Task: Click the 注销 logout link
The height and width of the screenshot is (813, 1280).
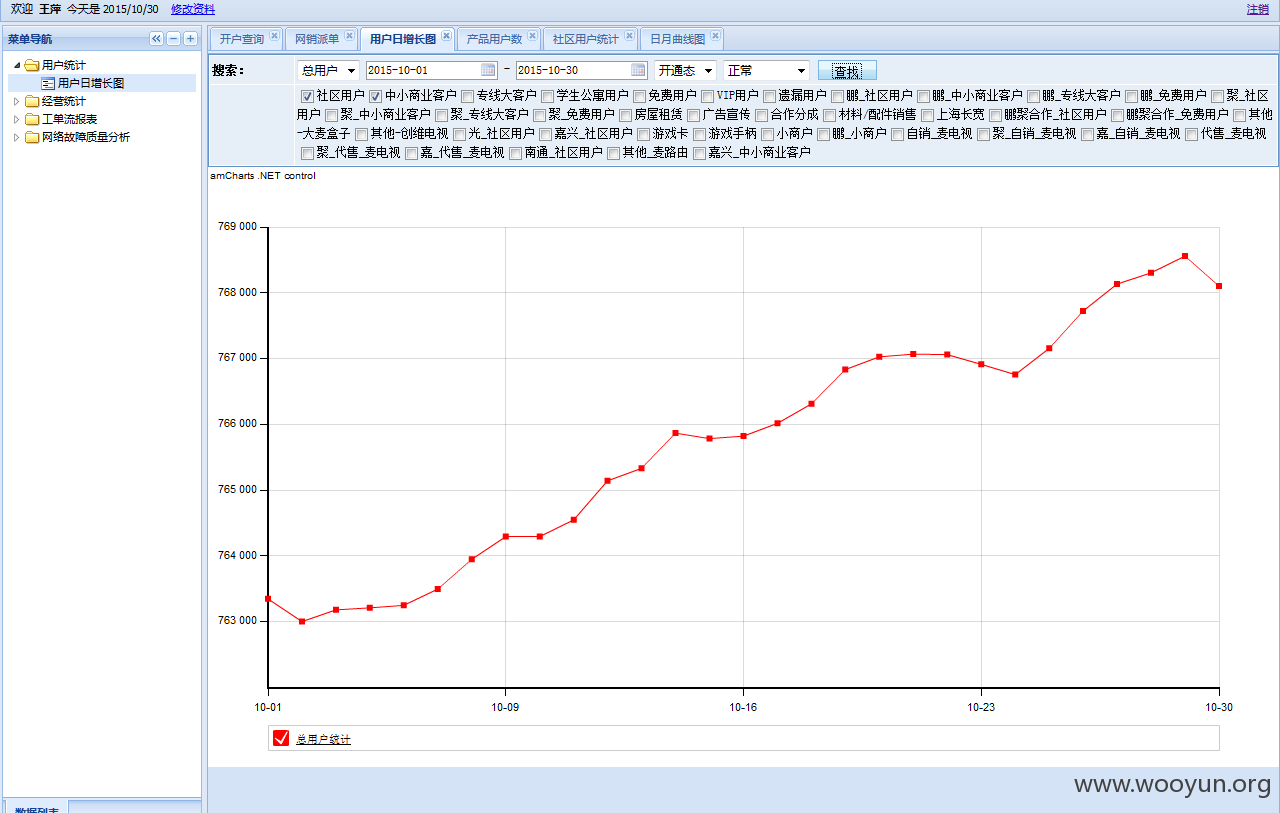Action: coord(1257,9)
